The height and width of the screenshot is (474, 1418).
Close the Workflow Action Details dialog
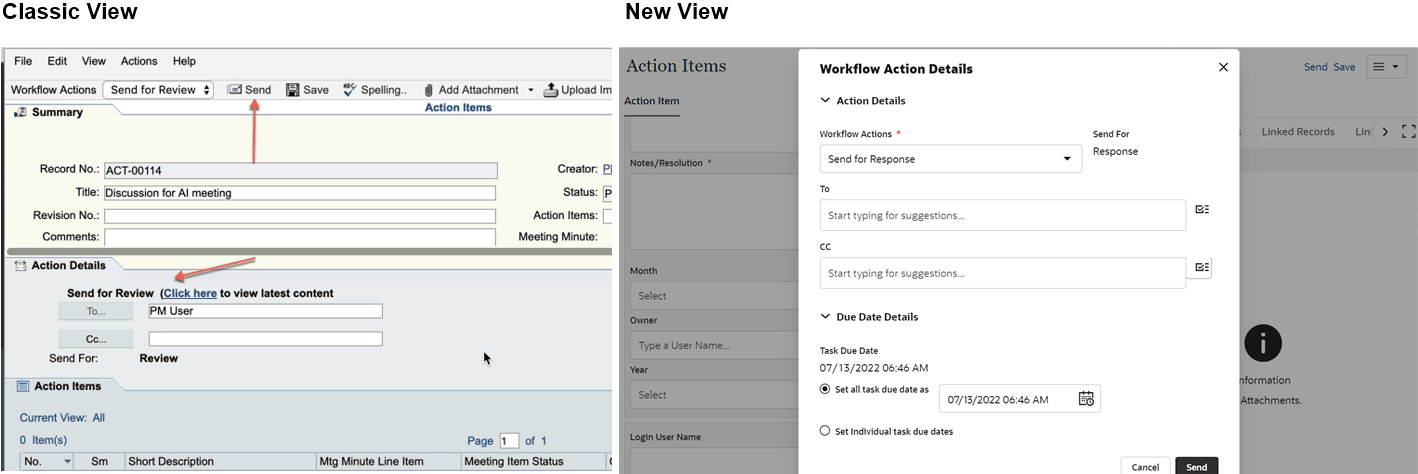(x=1223, y=67)
